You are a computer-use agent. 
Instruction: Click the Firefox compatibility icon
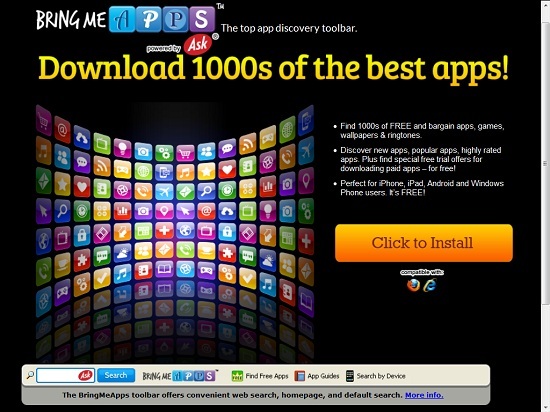[414, 285]
